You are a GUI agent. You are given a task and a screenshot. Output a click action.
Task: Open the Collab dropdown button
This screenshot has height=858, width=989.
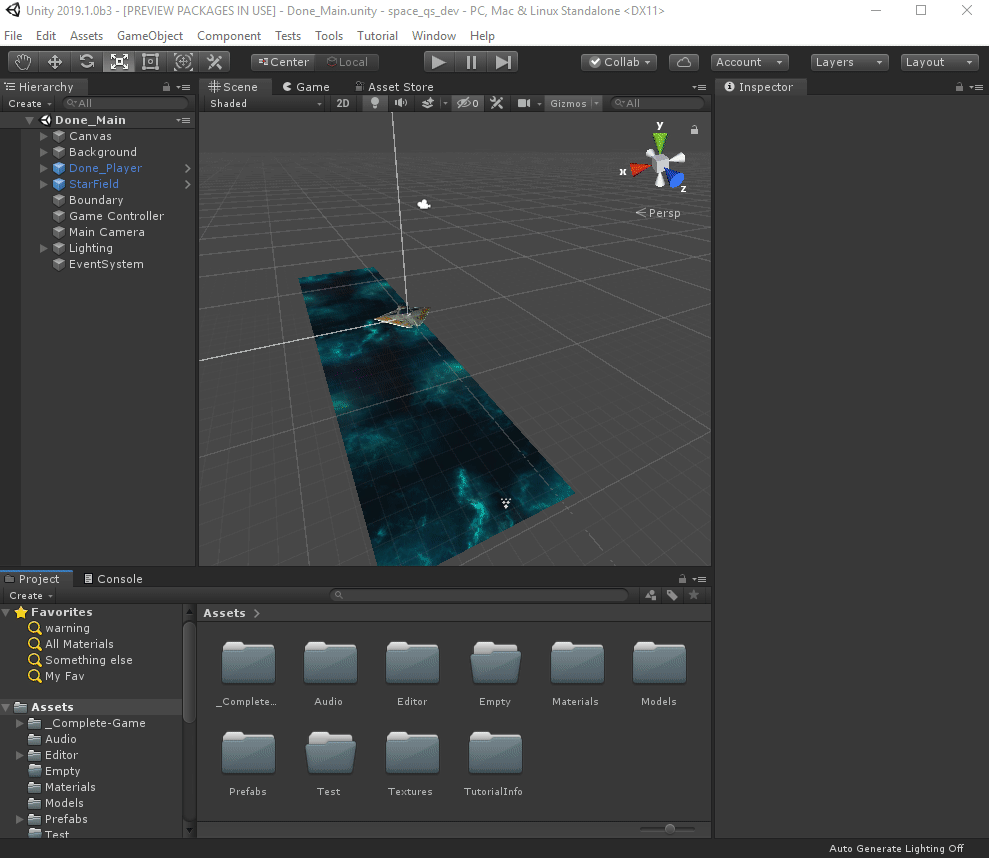click(x=618, y=61)
